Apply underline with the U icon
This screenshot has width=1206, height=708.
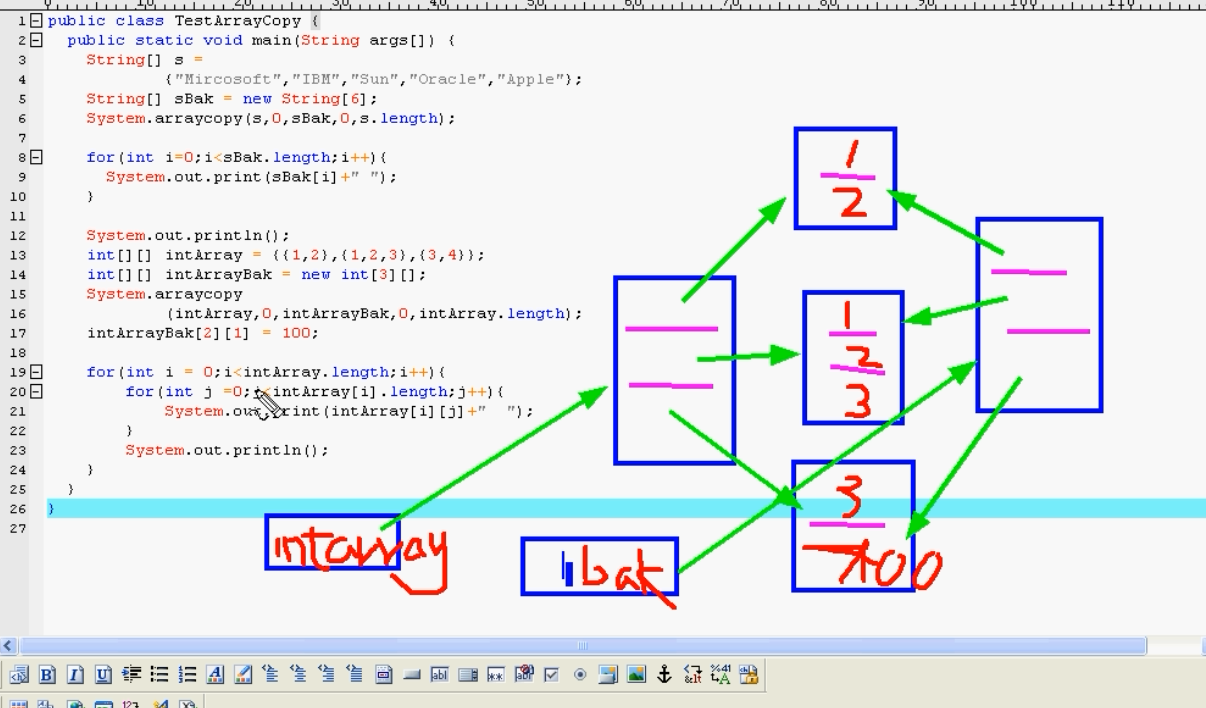(x=103, y=675)
